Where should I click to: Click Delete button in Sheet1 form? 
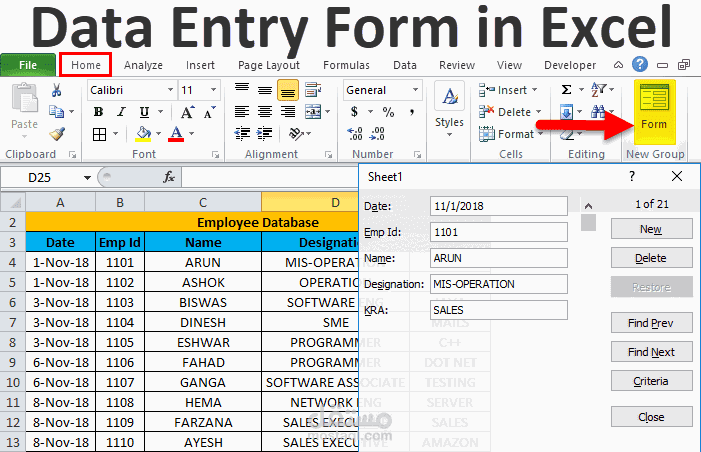[651, 258]
